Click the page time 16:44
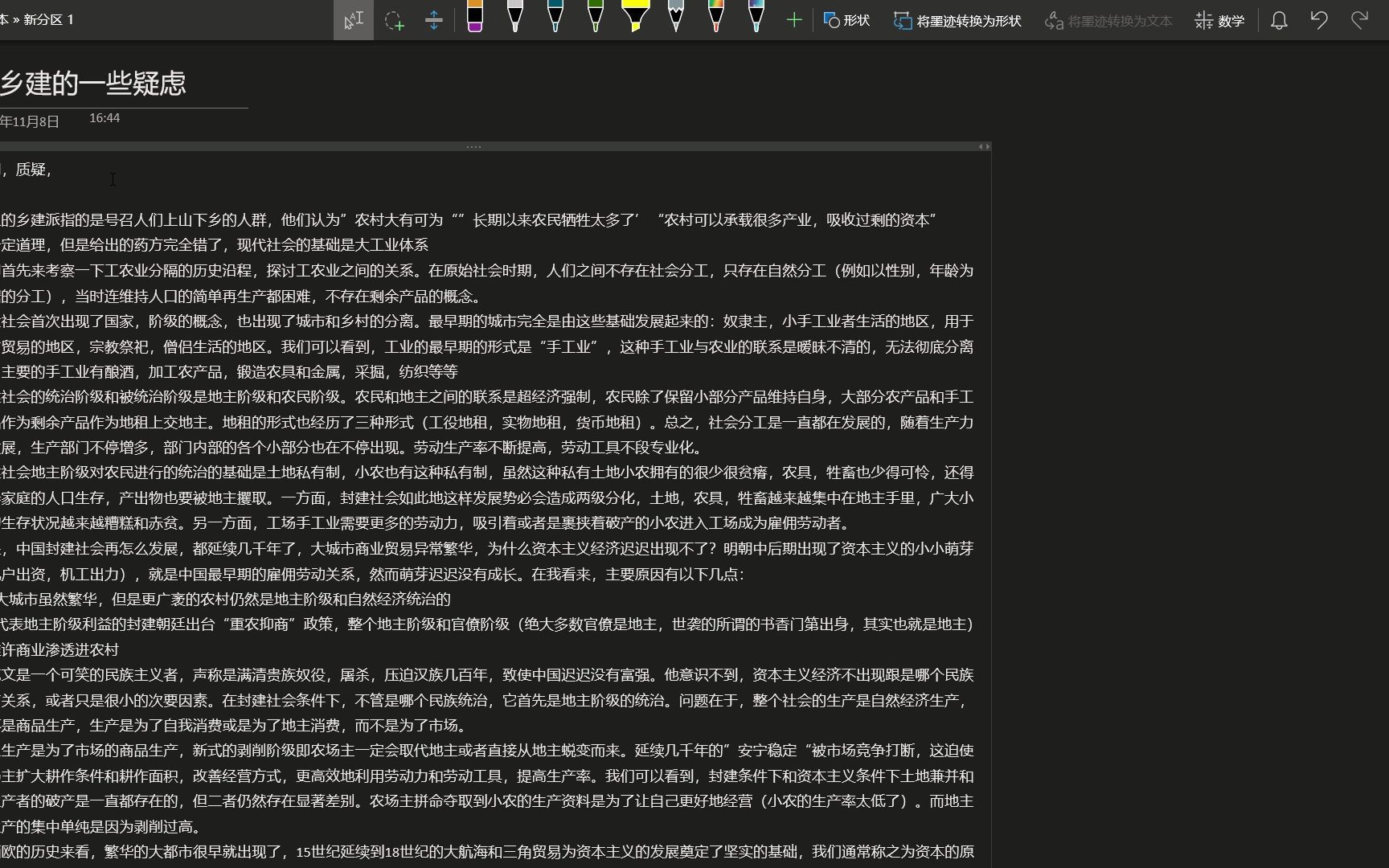The height and width of the screenshot is (868, 1389). [x=104, y=118]
